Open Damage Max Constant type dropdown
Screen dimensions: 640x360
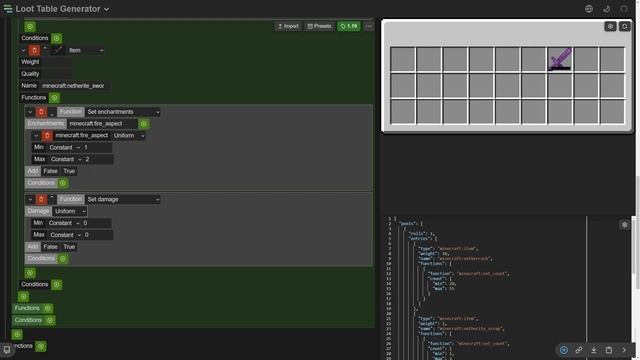[x=65, y=235]
